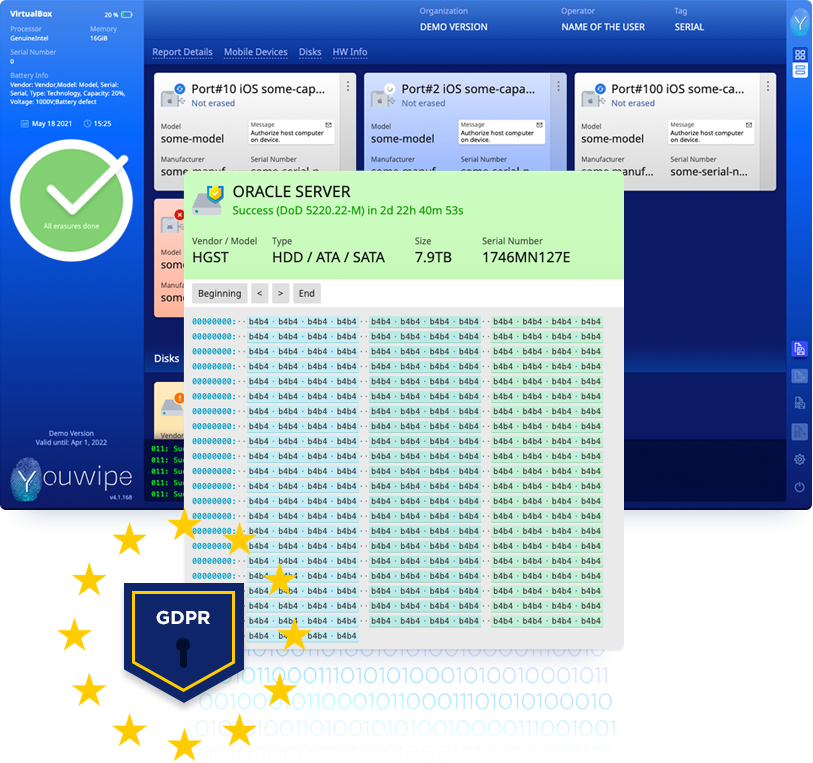Click the calendar icon beside May 18 2021
Viewport: 813px width, 763px height.
tap(24, 123)
